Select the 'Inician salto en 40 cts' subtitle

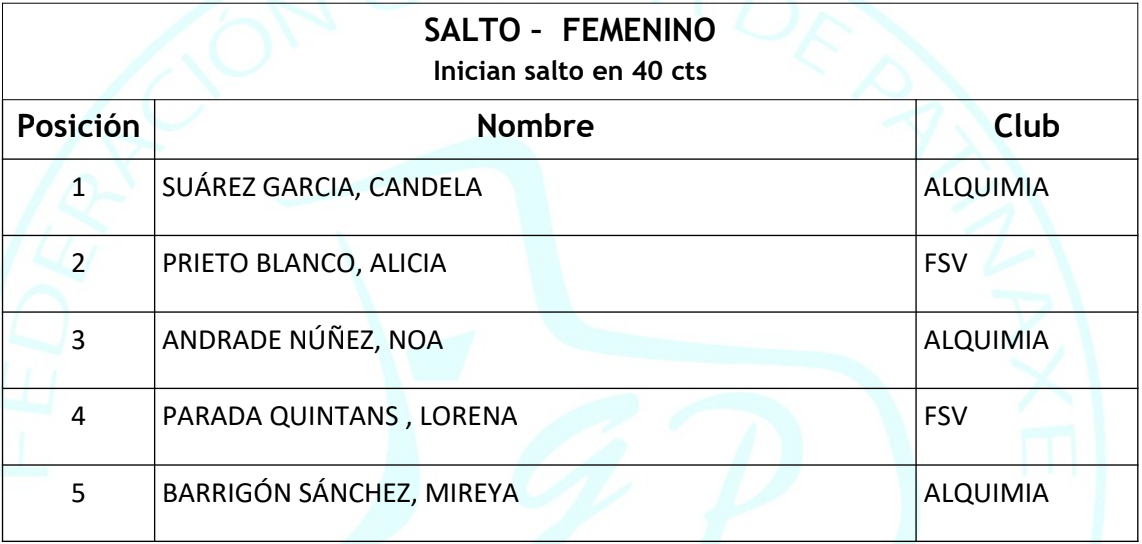[570, 71]
